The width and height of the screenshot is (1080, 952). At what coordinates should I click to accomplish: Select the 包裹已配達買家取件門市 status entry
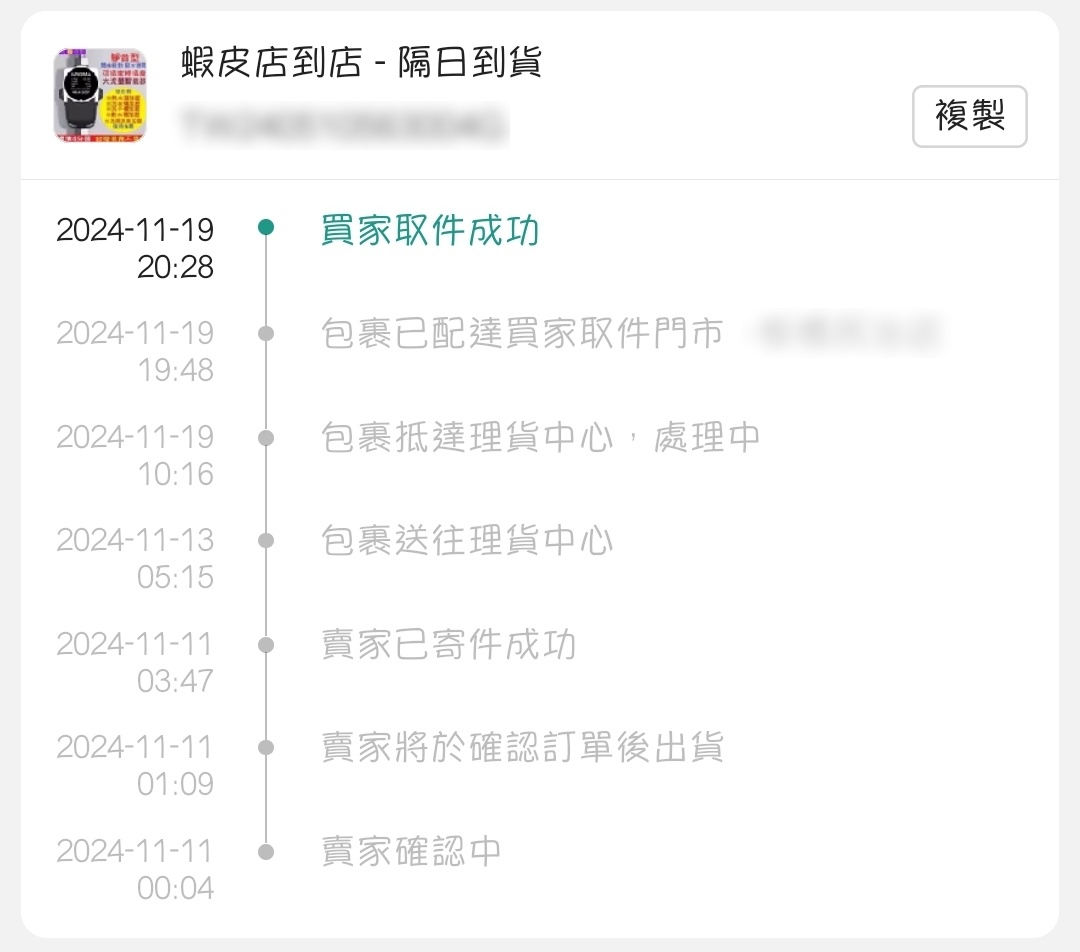point(522,333)
